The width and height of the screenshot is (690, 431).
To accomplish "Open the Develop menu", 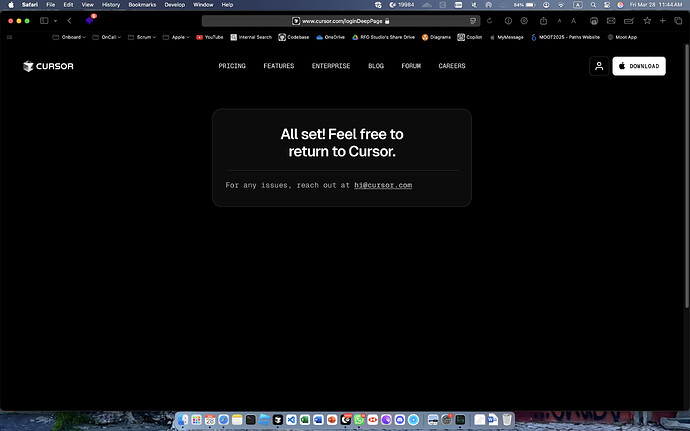I will [x=175, y=5].
